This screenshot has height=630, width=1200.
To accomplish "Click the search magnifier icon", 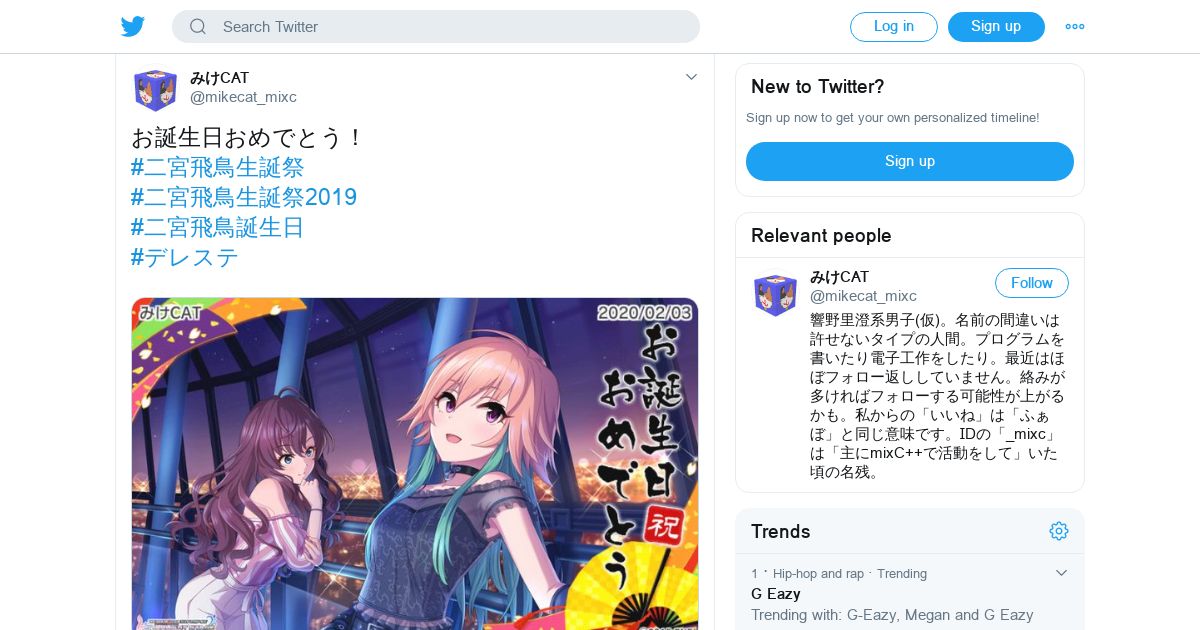I will coord(198,27).
